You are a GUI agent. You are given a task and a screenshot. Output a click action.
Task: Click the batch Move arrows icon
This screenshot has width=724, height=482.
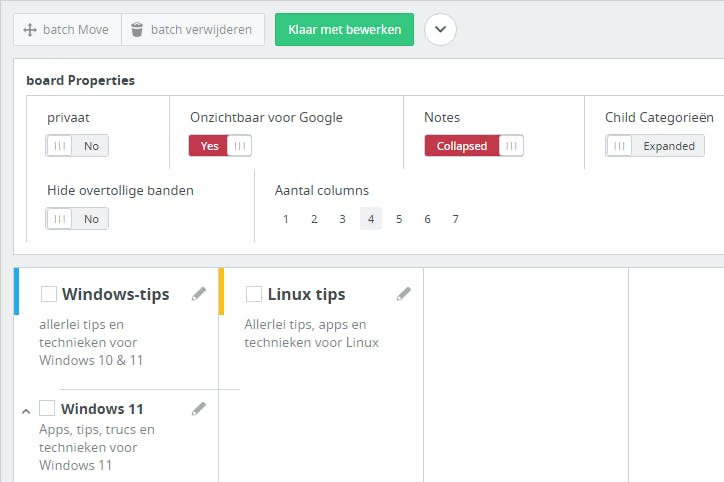click(x=28, y=30)
